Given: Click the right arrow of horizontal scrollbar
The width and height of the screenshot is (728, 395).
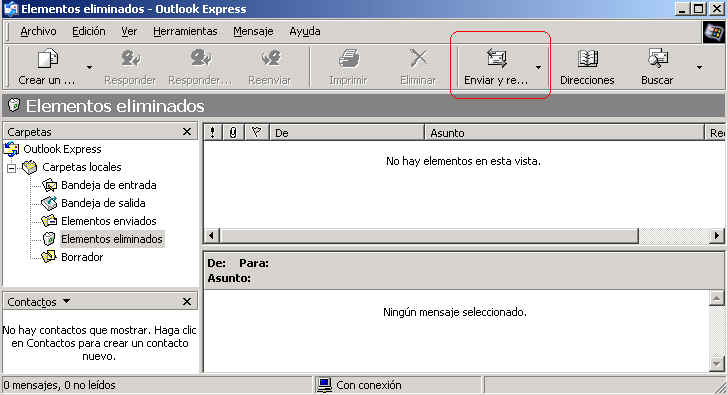Looking at the screenshot, I should (x=716, y=236).
